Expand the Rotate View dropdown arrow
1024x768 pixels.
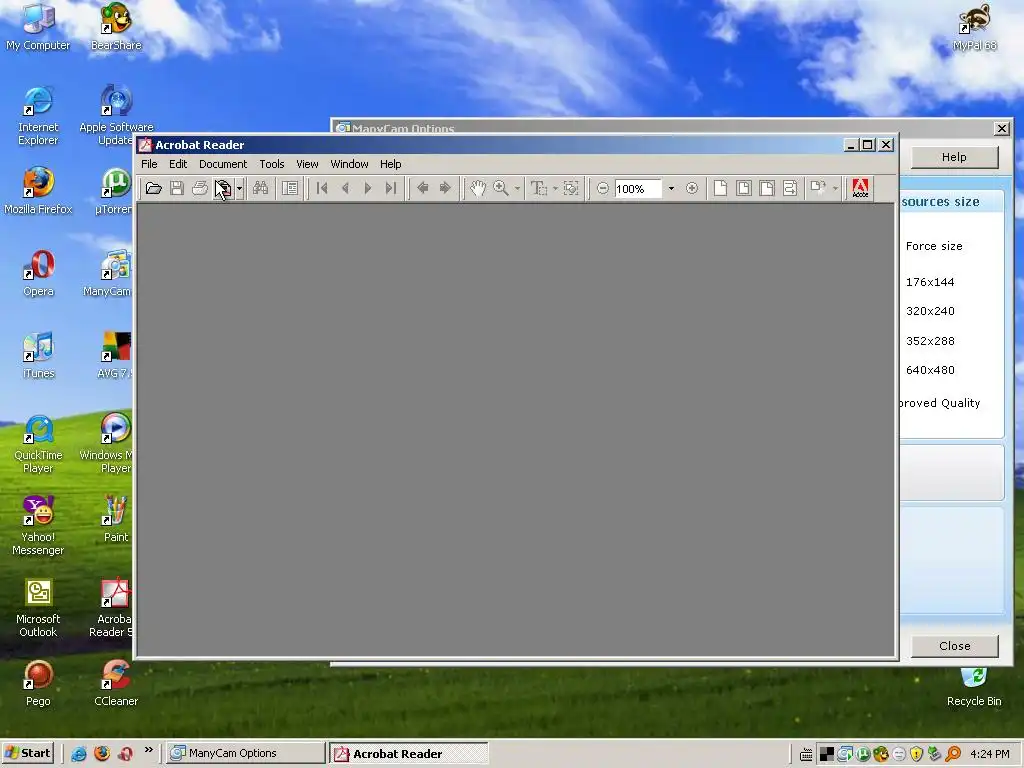click(x=835, y=189)
